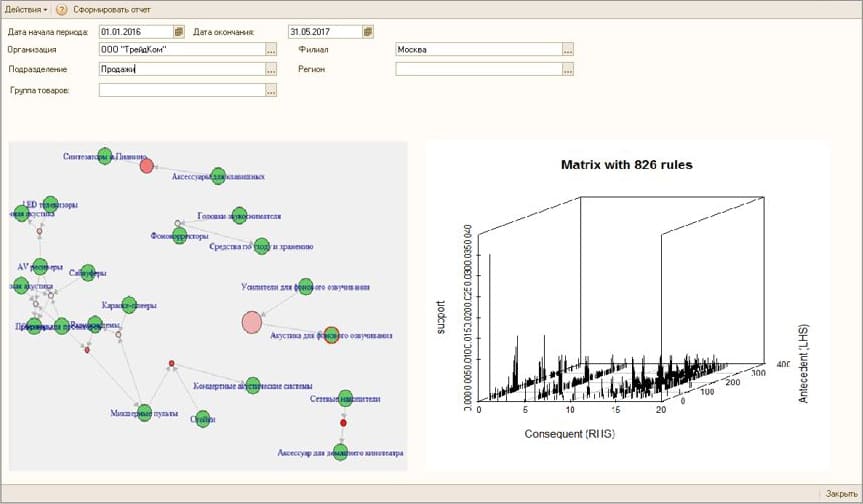This screenshot has width=863, height=504.
Task: Open selection list for Группа товаров field
Action: click(x=270, y=91)
